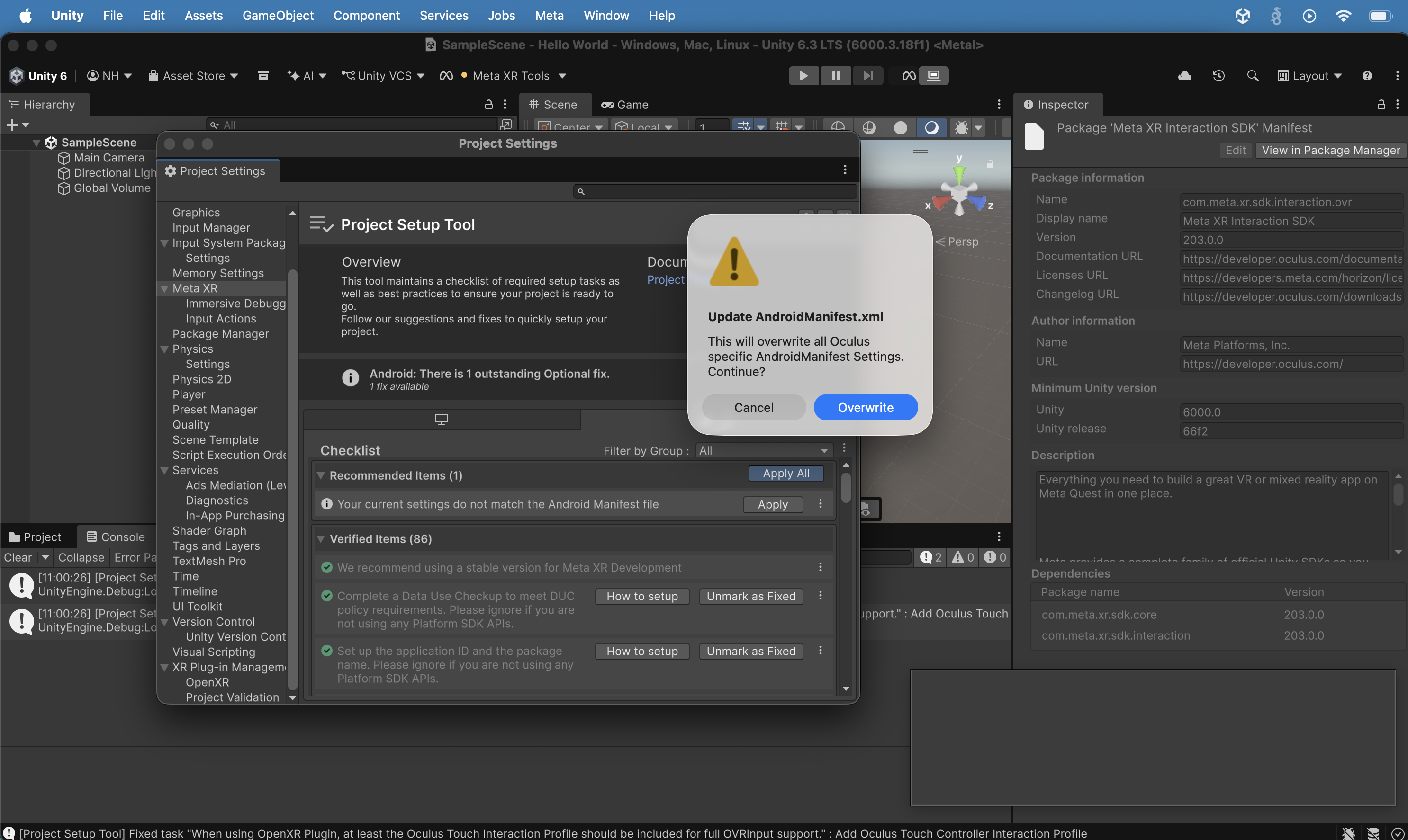The width and height of the screenshot is (1408, 840).
Task: Select Player in settings list
Action: point(189,394)
